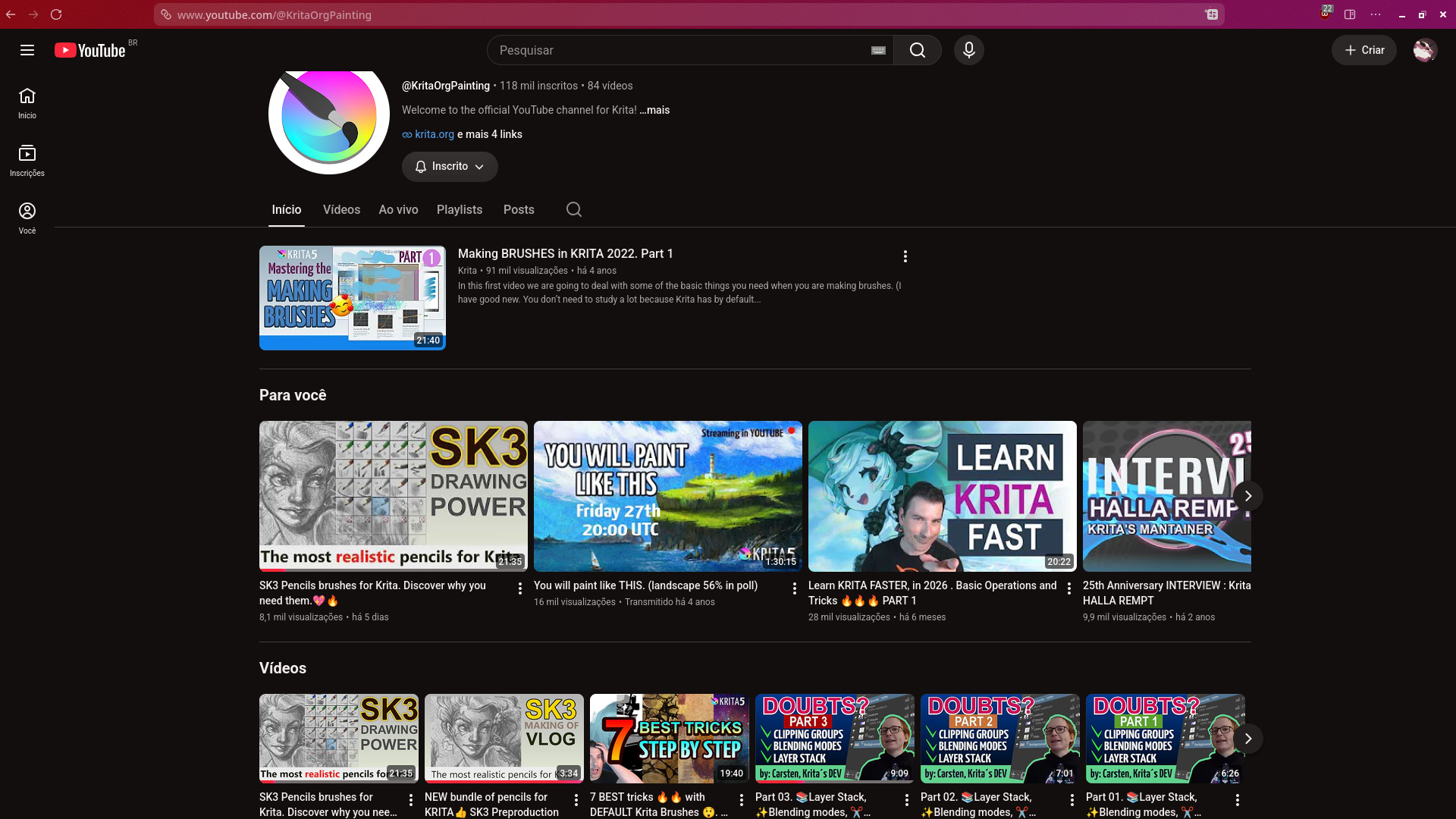
Task: Show next videos in Vídeos row carousel
Action: tap(1247, 739)
